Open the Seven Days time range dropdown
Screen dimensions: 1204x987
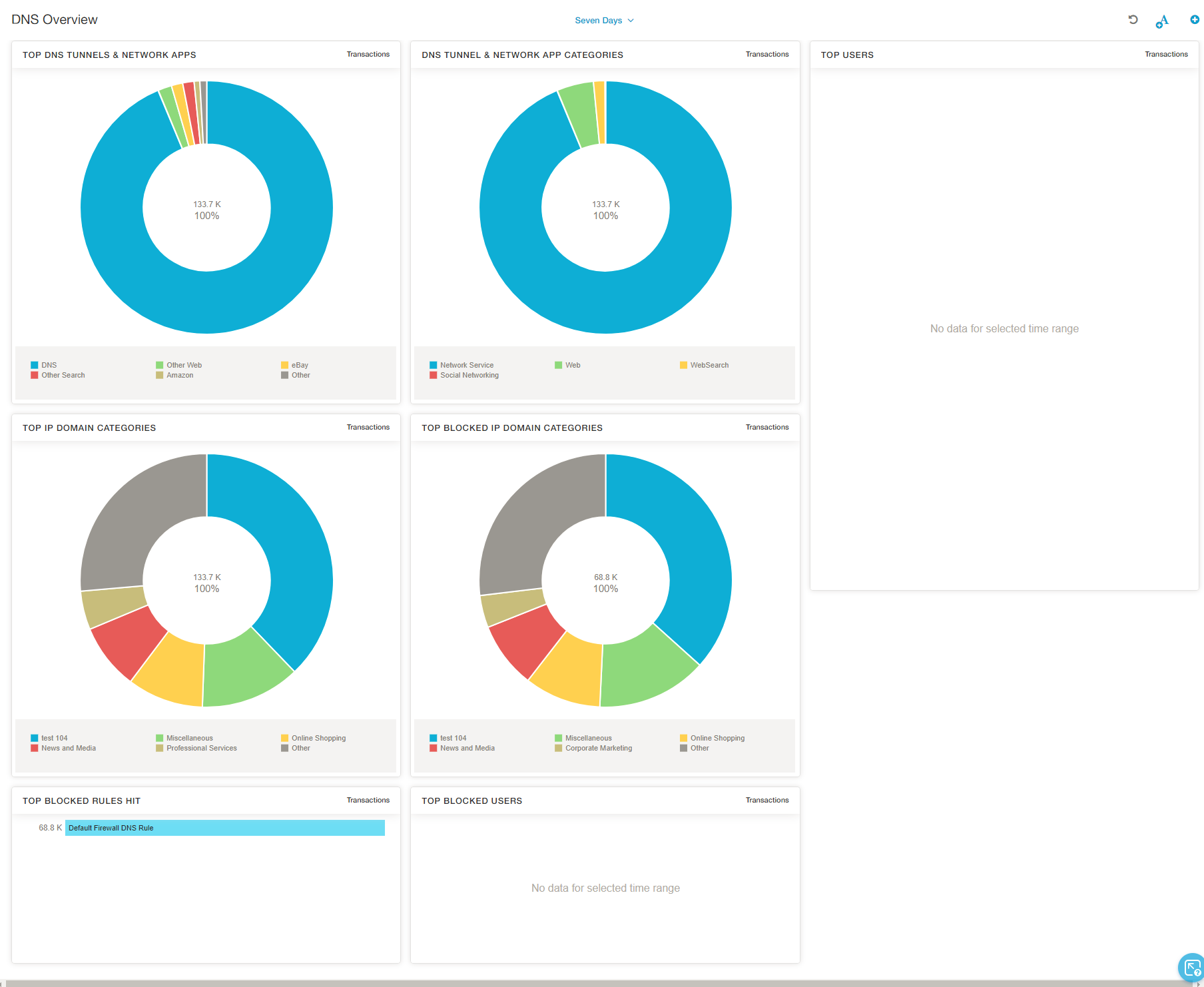(603, 21)
